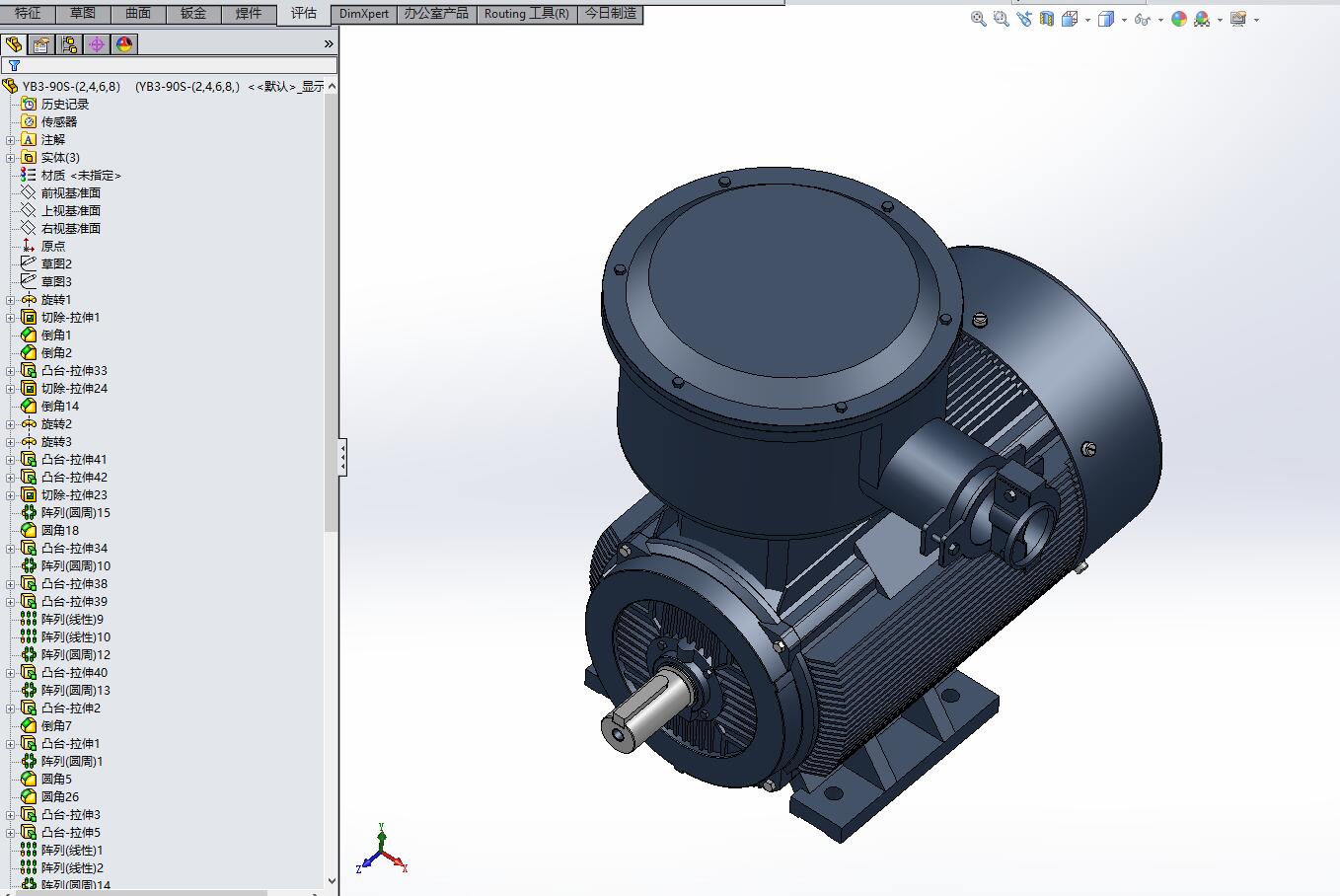Screen dimensions: 1340x896
Task: Select the Display Style cube icon
Action: pos(1106,19)
